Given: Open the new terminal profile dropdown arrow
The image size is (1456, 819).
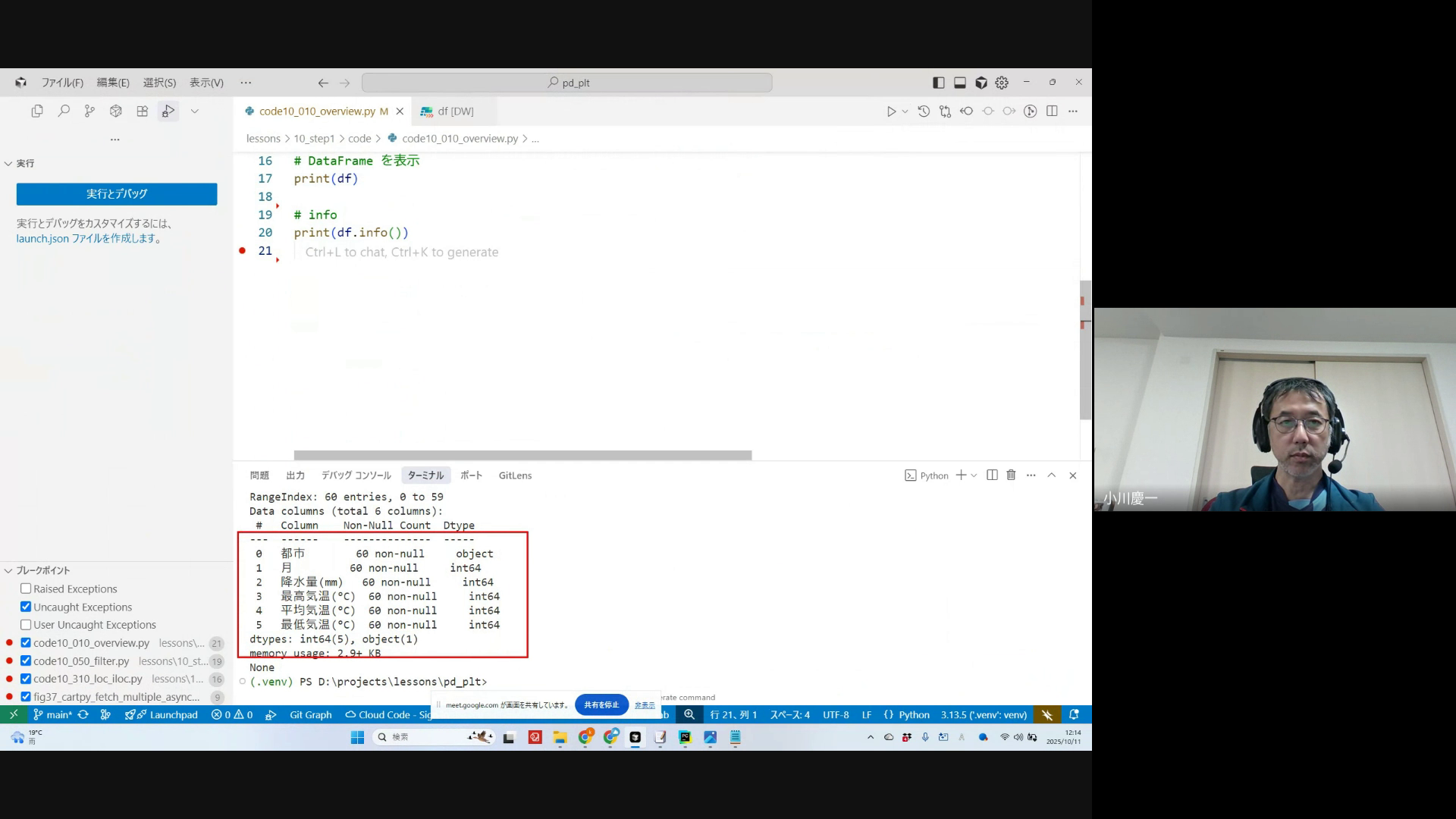Looking at the screenshot, I should tap(974, 475).
